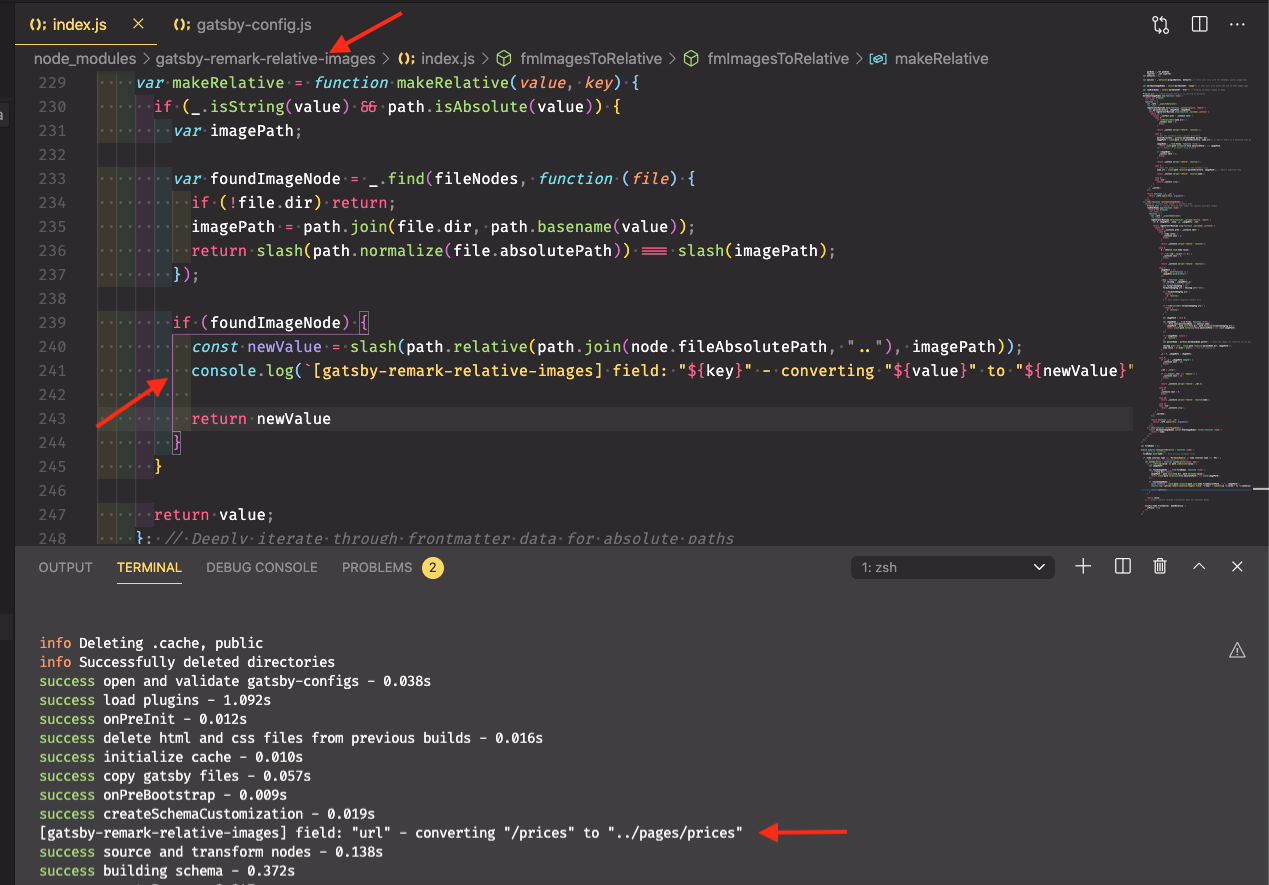The image size is (1269, 885).
Task: Show PROBLEMS with 2 issues
Action: tap(377, 567)
